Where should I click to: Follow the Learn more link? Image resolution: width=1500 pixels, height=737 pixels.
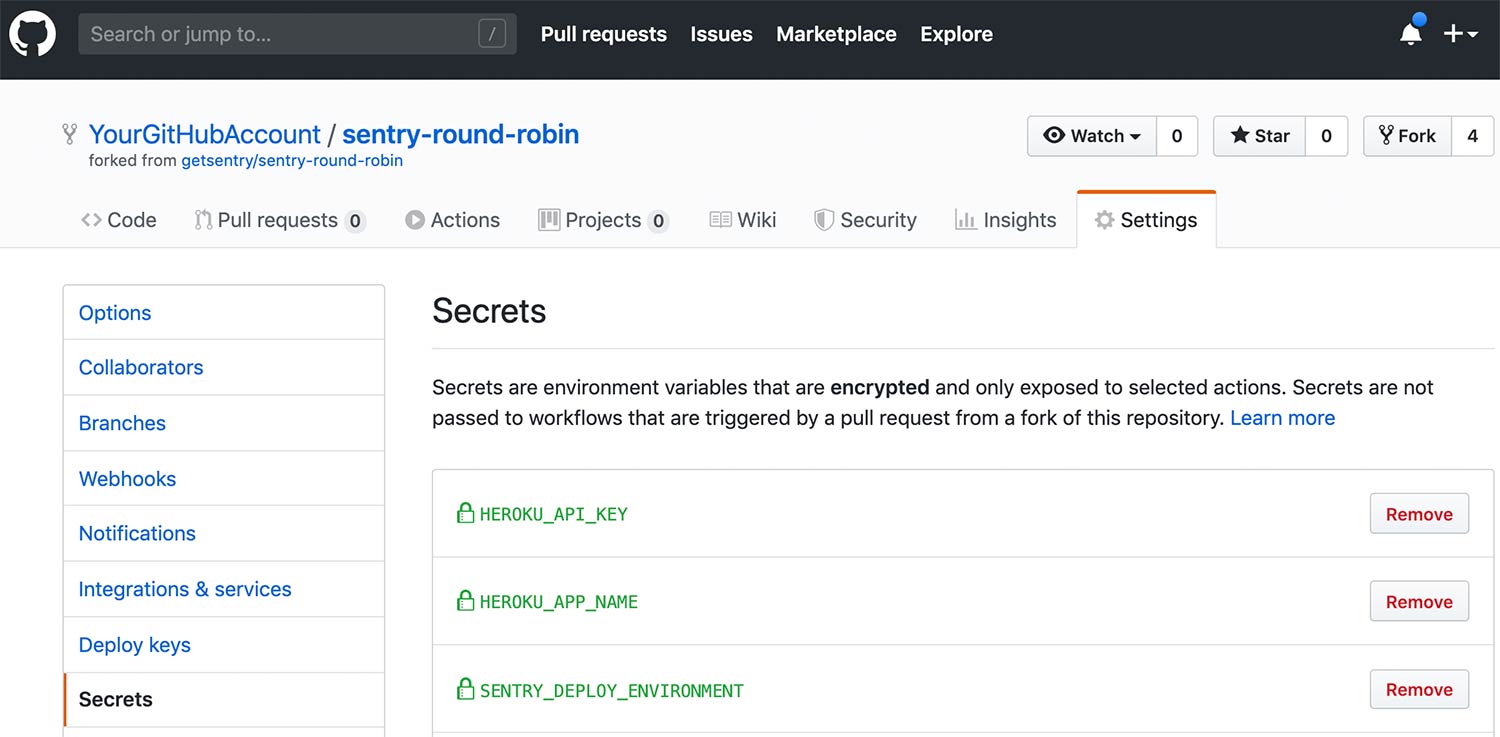point(1282,418)
